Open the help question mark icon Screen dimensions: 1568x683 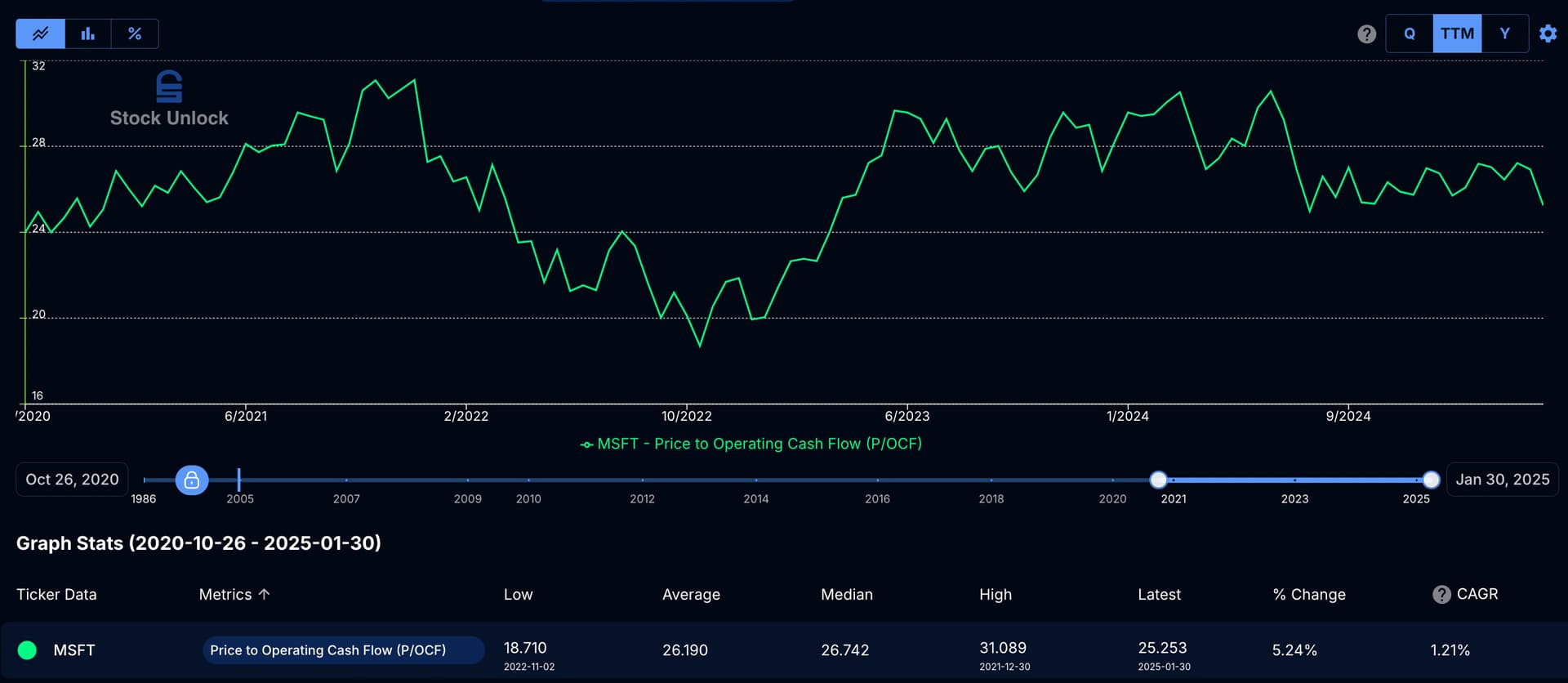click(1366, 33)
